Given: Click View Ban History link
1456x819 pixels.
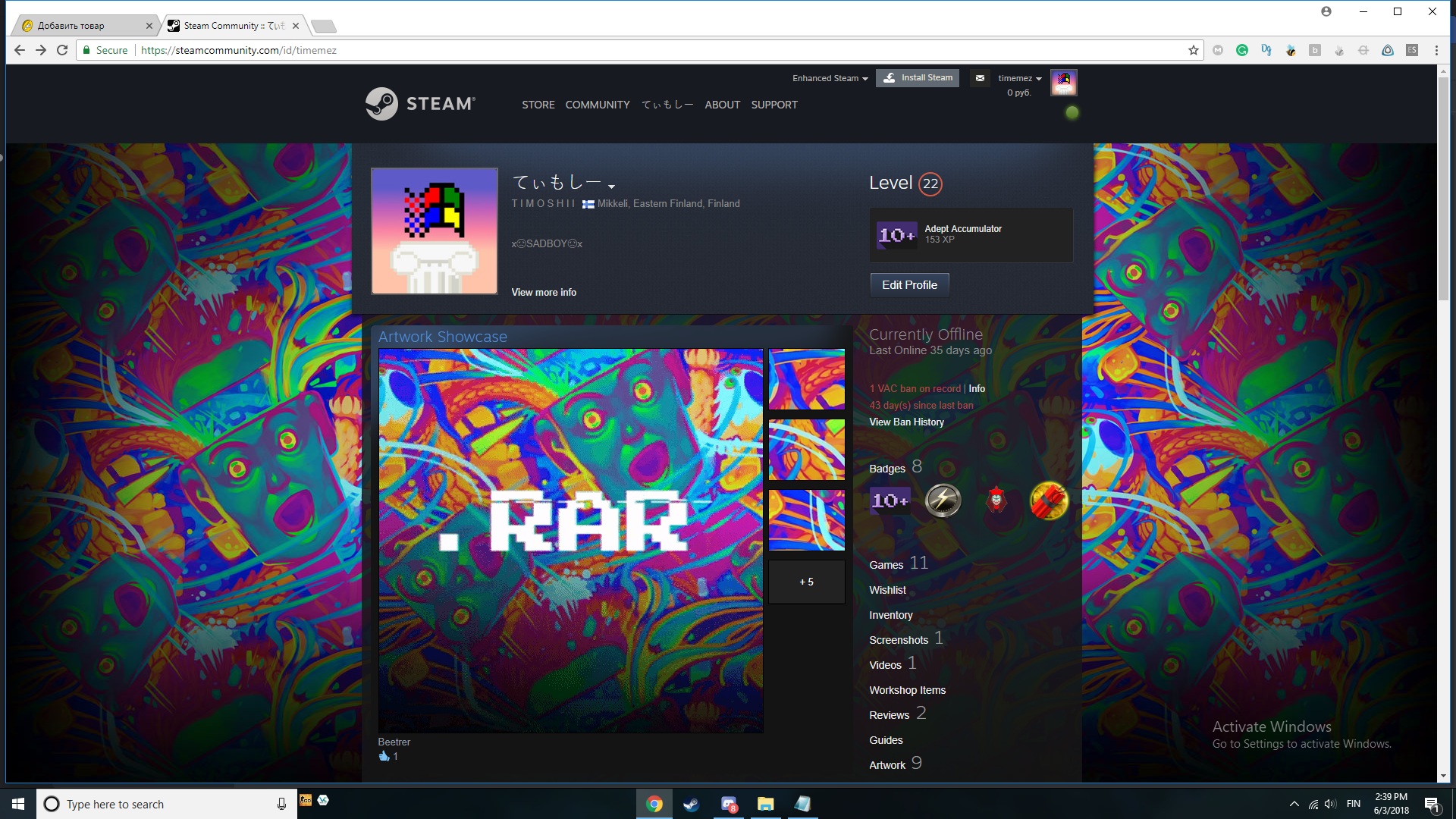Looking at the screenshot, I should pyautogui.click(x=906, y=422).
